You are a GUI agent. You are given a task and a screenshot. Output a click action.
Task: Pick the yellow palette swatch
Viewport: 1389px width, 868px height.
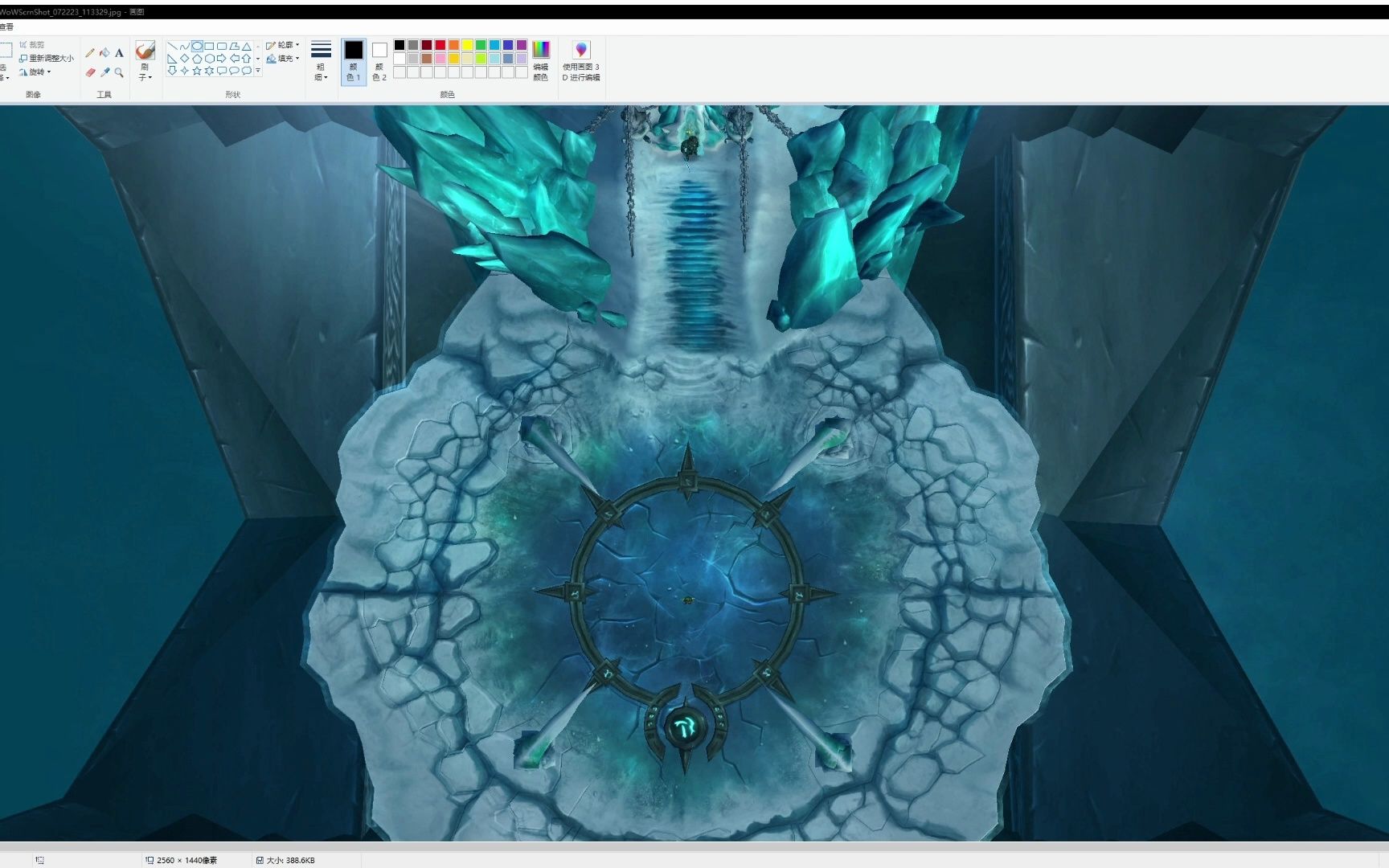click(467, 45)
